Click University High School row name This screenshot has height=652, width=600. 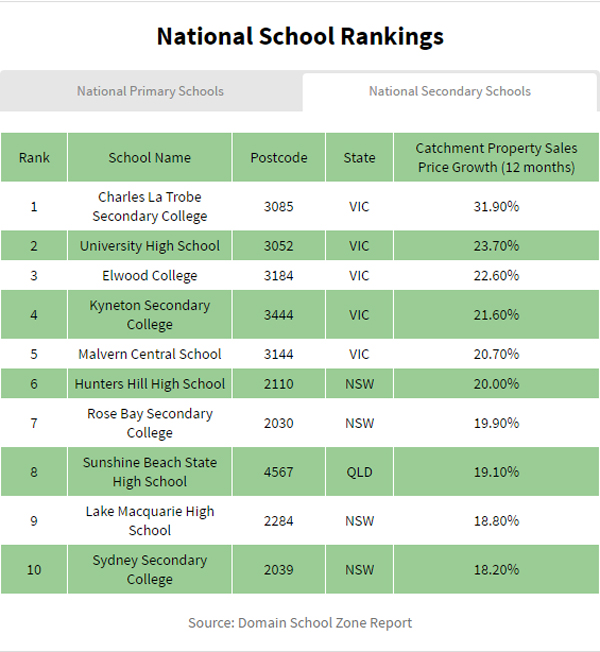(150, 246)
